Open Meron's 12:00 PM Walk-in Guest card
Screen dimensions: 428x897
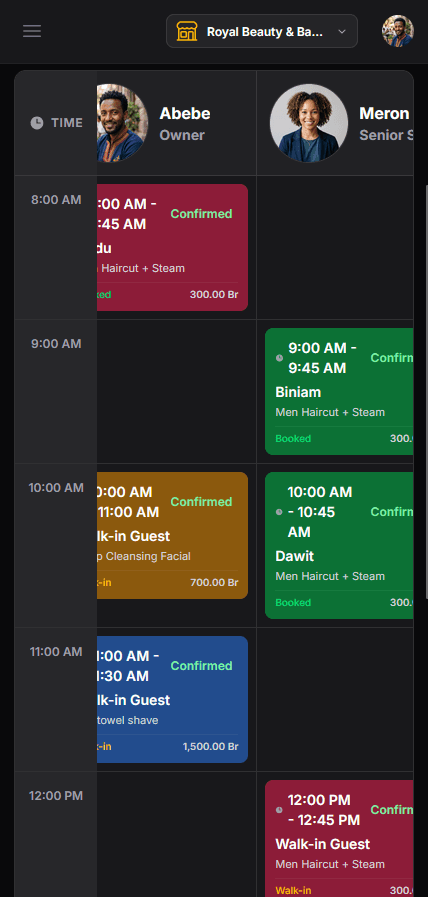(x=339, y=839)
